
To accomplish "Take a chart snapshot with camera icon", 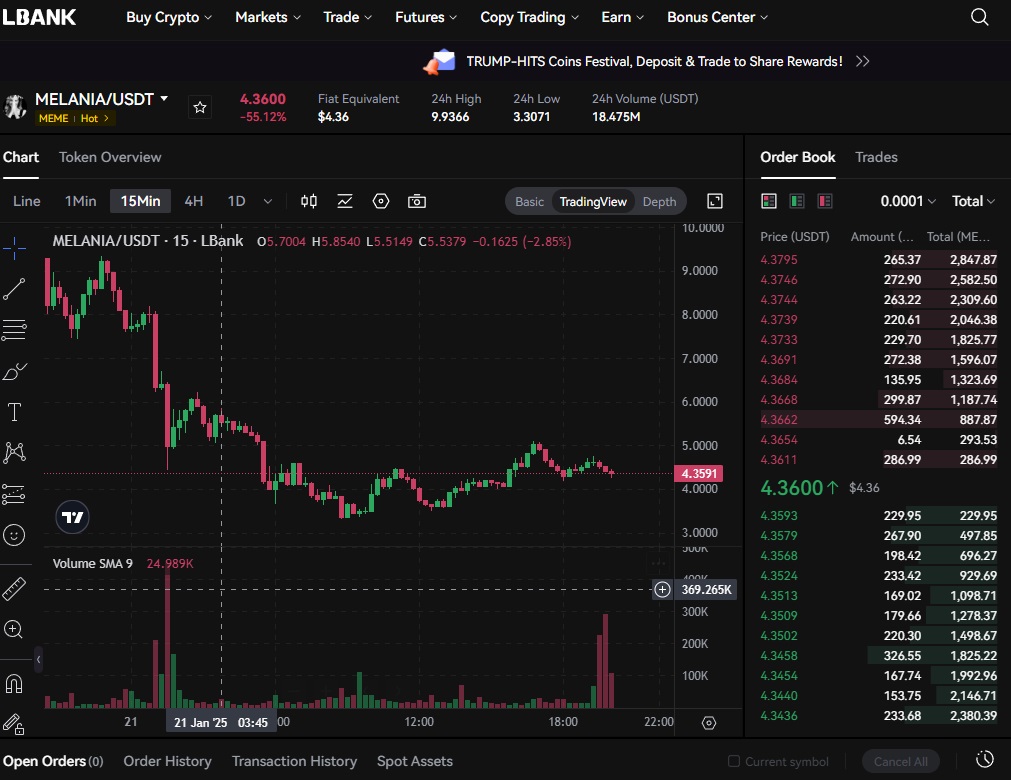I will point(417,202).
